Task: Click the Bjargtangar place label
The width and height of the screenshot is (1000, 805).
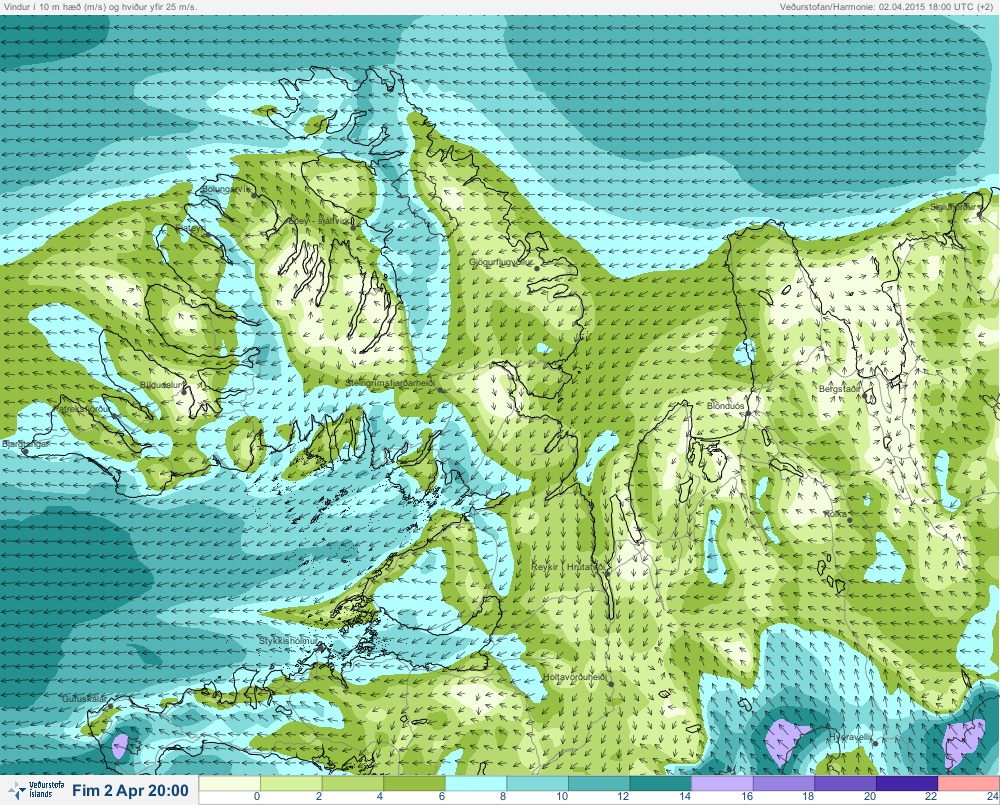Action: pyautogui.click(x=26, y=443)
